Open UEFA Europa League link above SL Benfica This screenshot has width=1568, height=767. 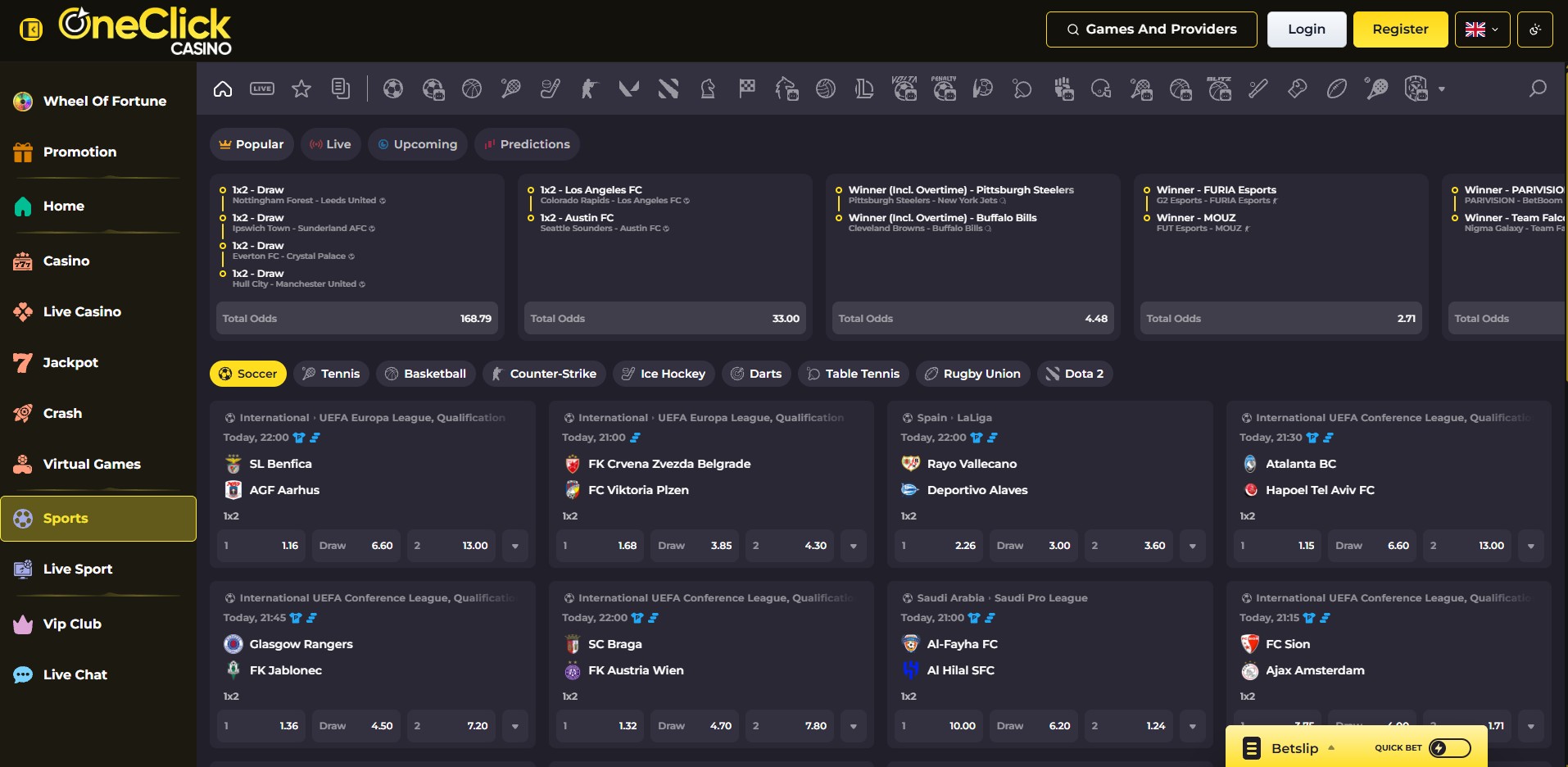coord(412,418)
